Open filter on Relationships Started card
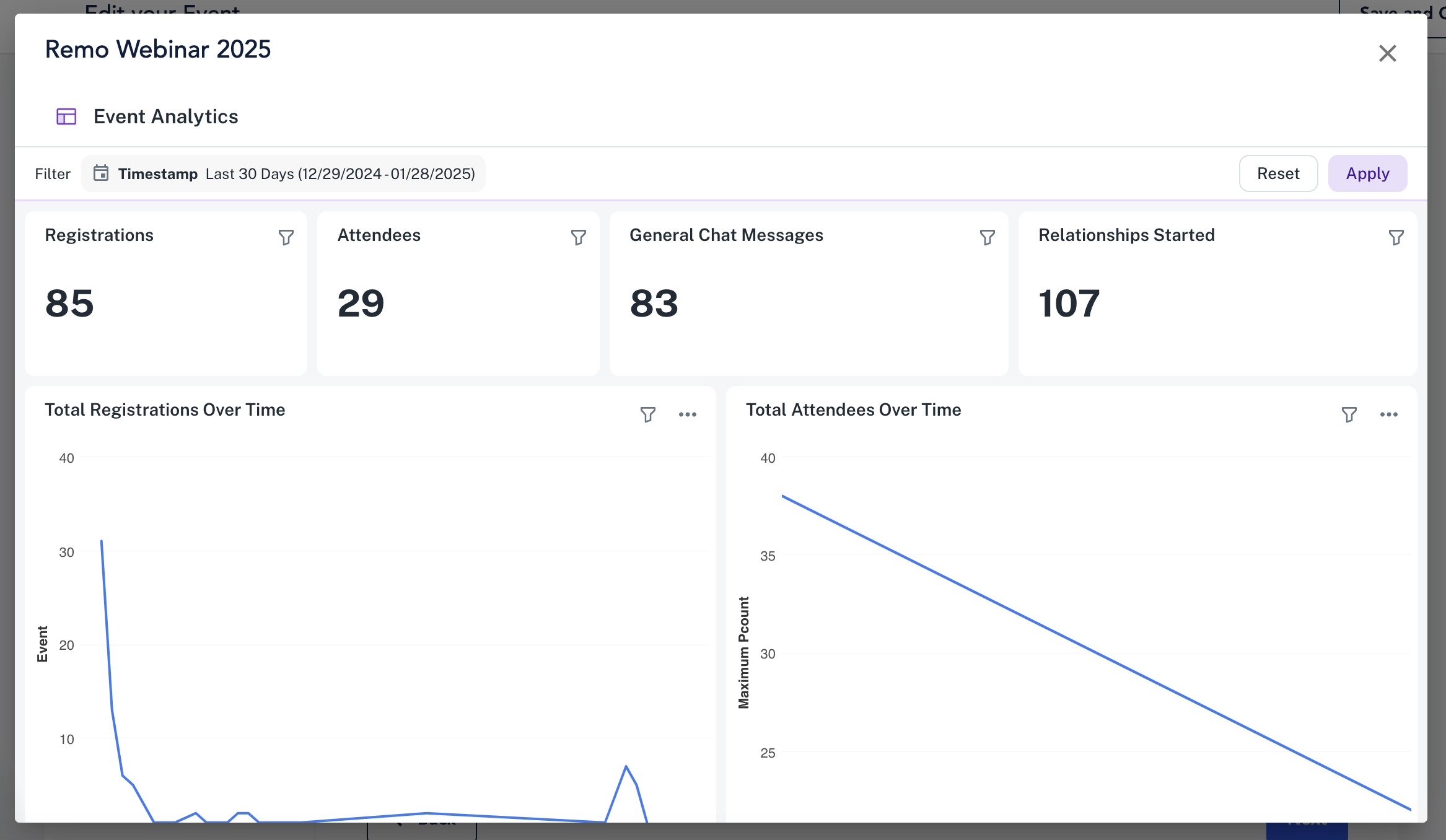 1396,237
